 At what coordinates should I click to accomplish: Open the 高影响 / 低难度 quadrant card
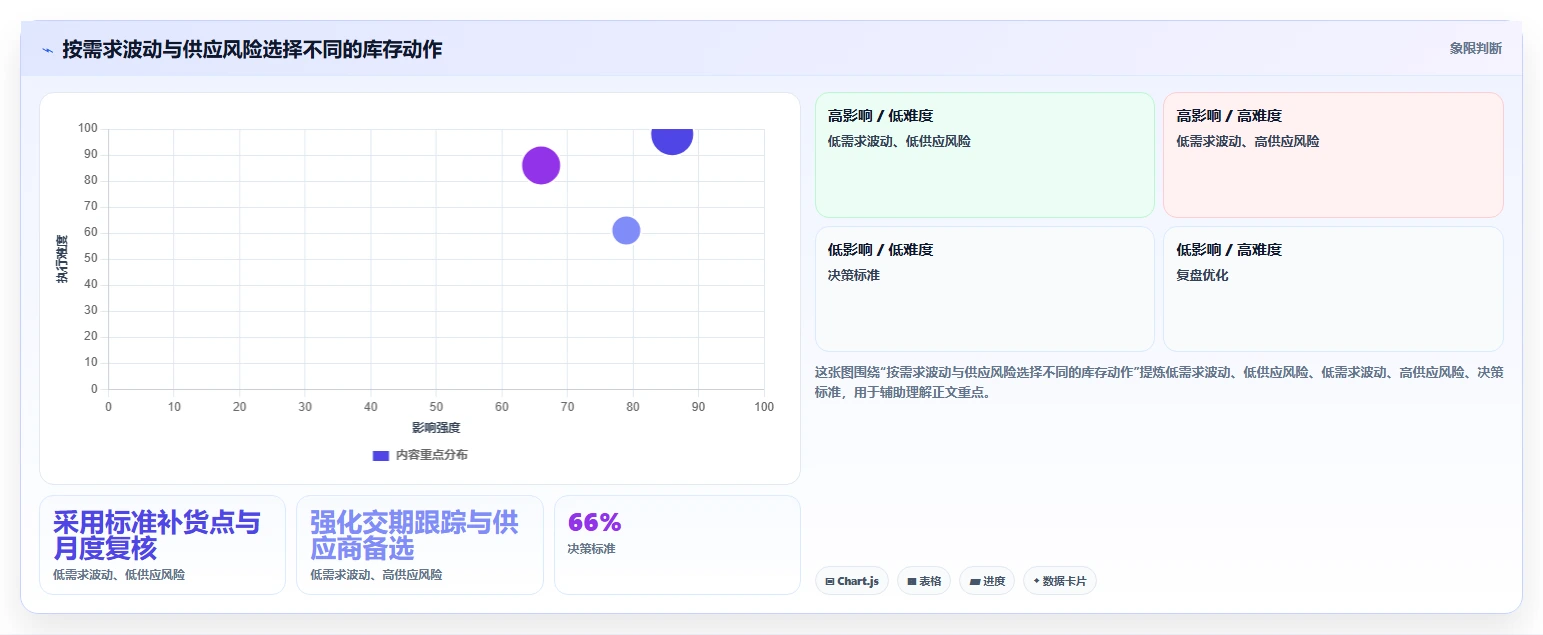click(x=985, y=155)
